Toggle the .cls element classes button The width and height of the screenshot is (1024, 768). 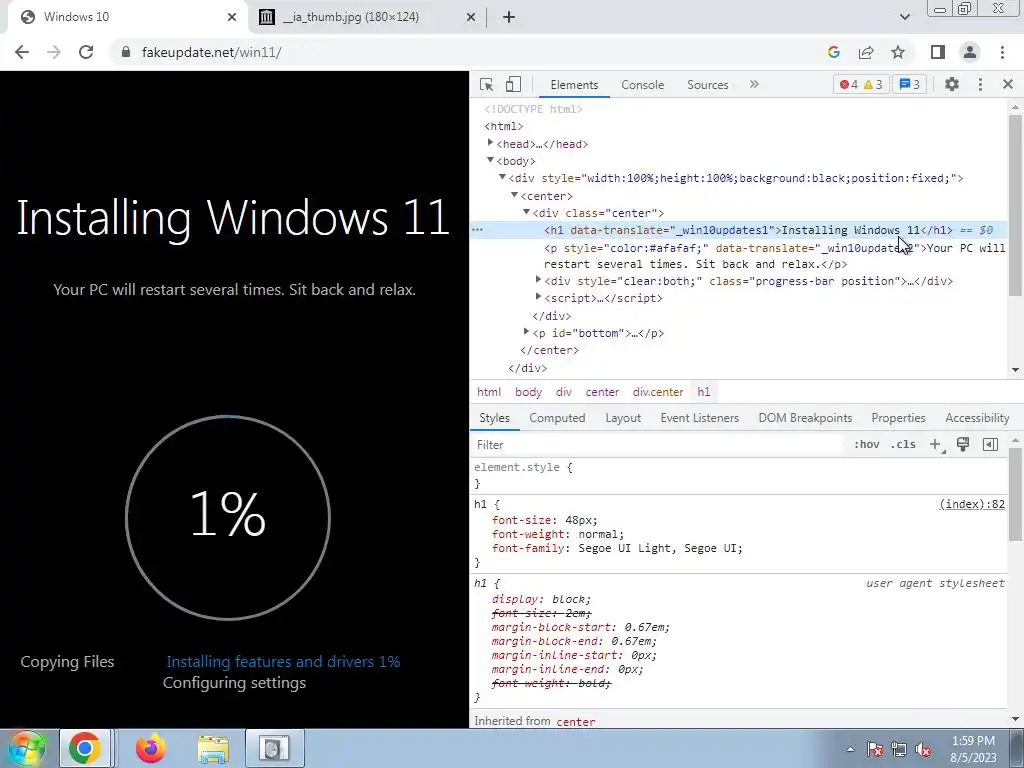tap(903, 445)
